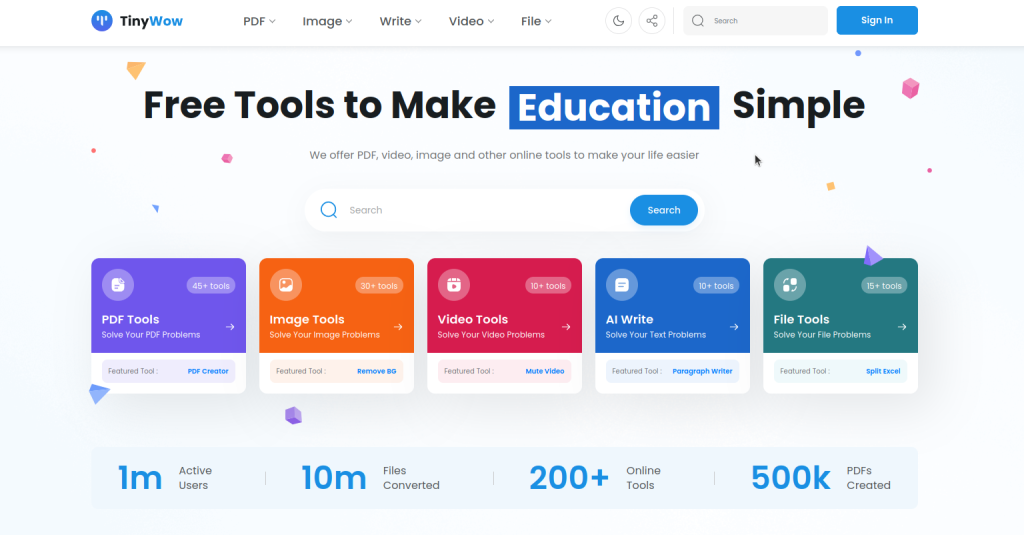
Task: Focus the header Search input field
Action: point(756,21)
